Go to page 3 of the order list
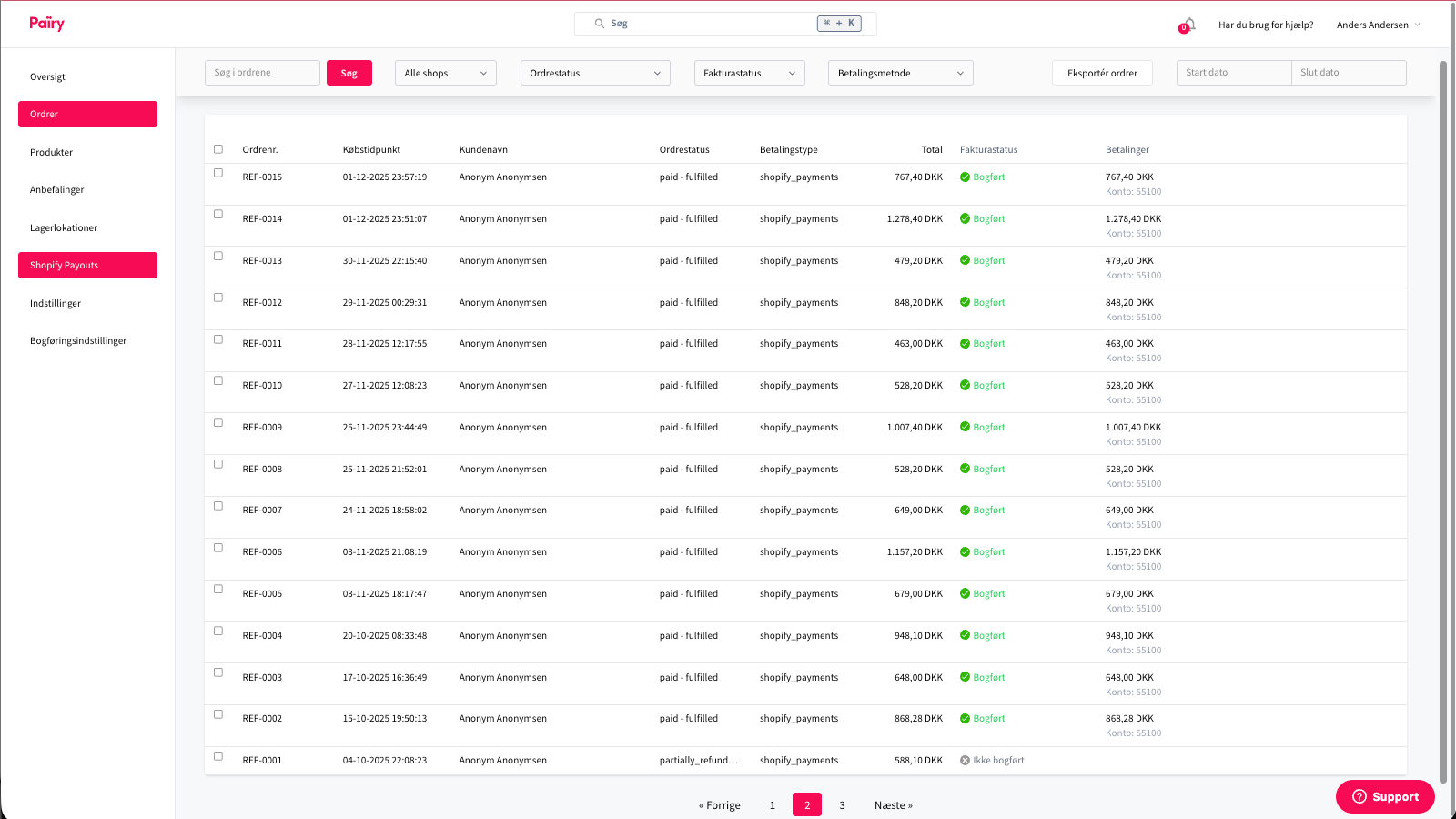Image resolution: width=1456 pixels, height=819 pixels. pyautogui.click(x=842, y=804)
